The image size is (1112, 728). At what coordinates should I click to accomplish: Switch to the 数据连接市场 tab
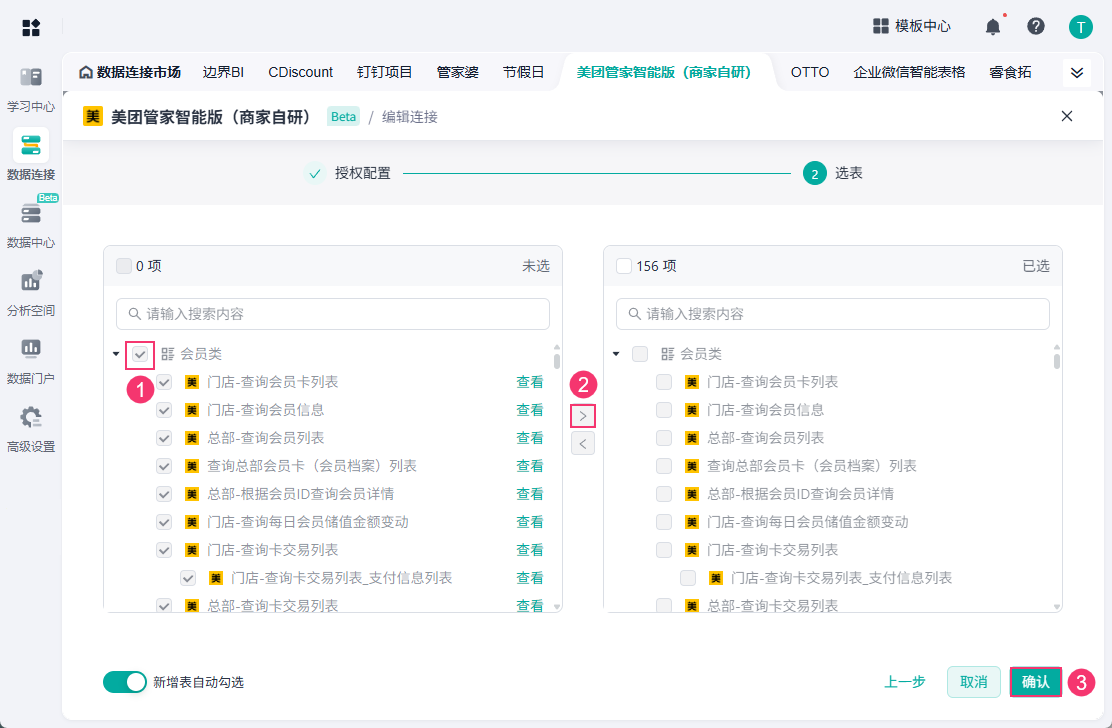coord(130,72)
